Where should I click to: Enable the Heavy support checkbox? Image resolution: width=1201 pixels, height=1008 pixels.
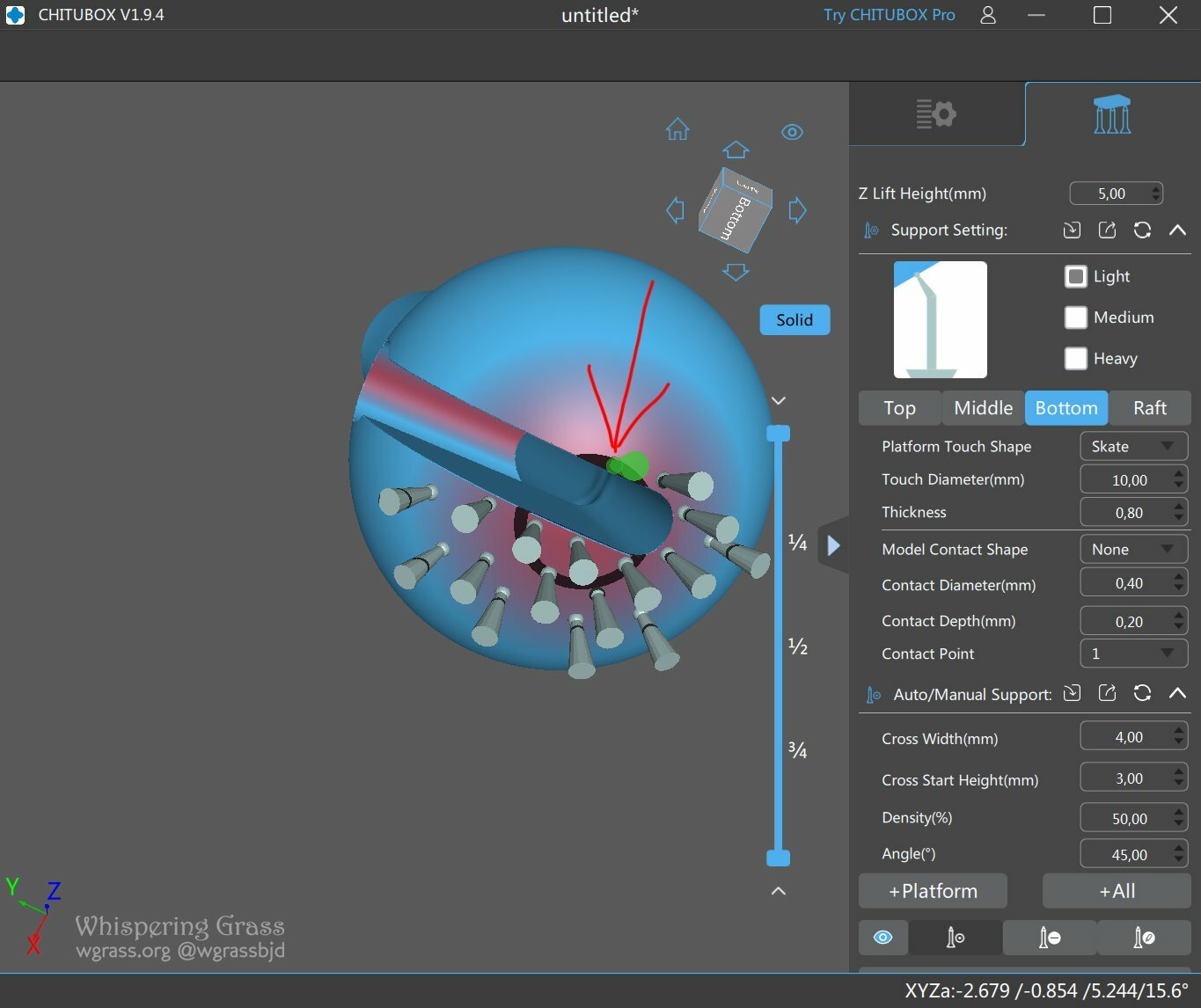point(1075,359)
